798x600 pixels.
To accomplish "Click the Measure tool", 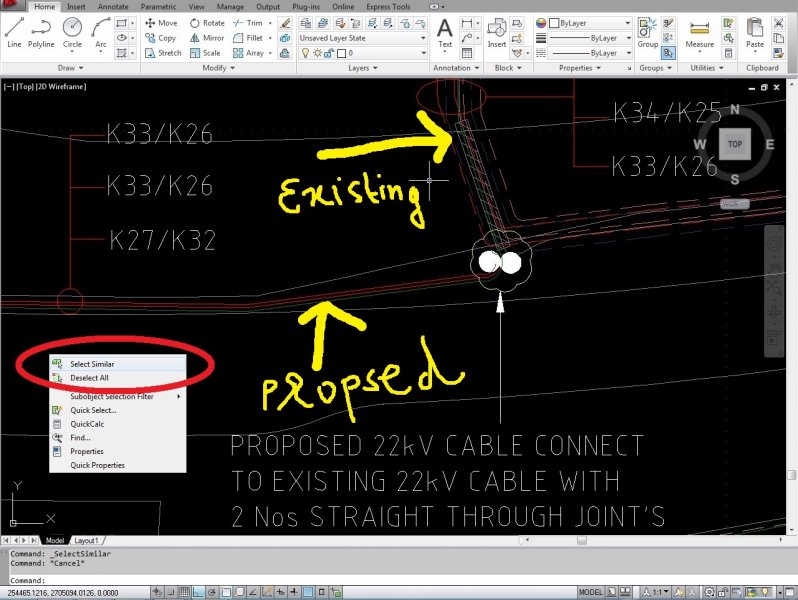I will (x=699, y=35).
